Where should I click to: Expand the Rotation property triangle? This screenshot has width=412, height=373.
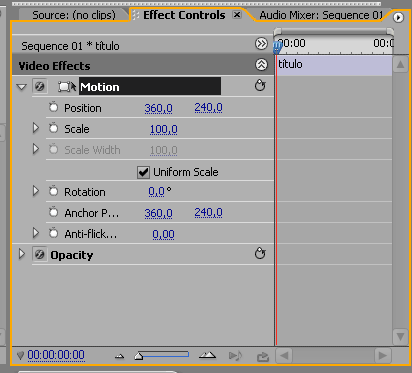coord(36,191)
